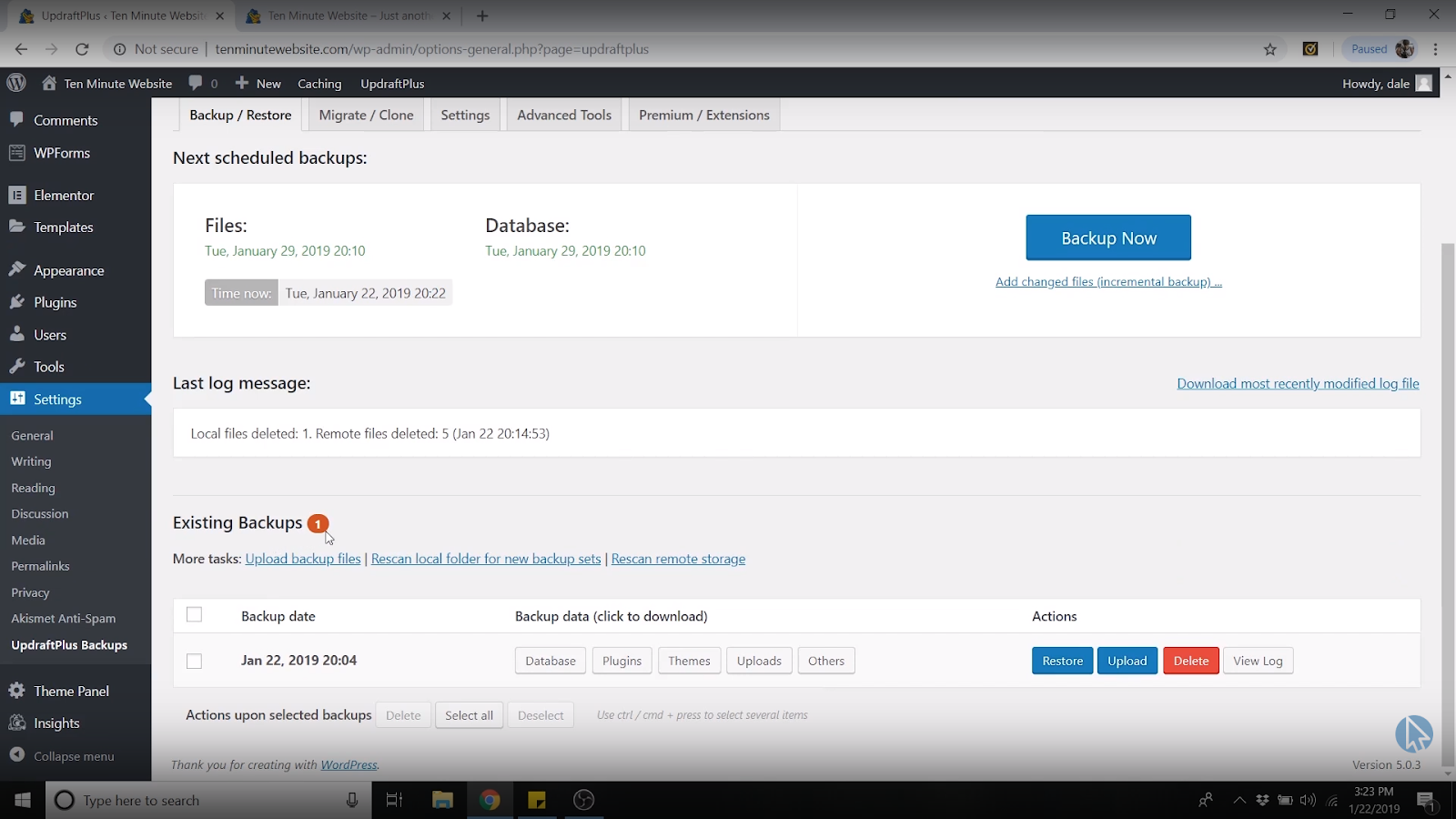Download the Plugins backup data
Screen dimensions: 1456x819
[x=622, y=661]
